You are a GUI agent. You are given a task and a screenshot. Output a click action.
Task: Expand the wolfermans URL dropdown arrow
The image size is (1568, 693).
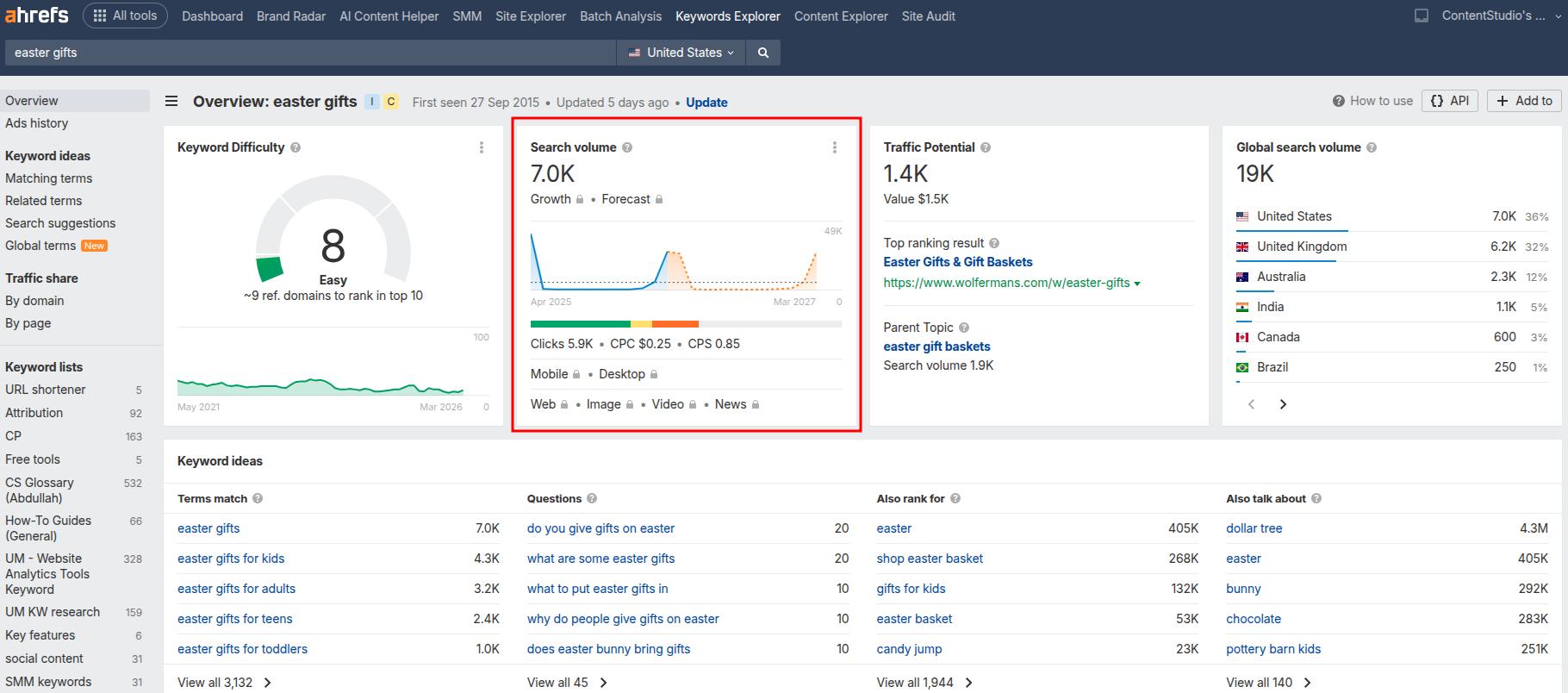coord(1137,284)
